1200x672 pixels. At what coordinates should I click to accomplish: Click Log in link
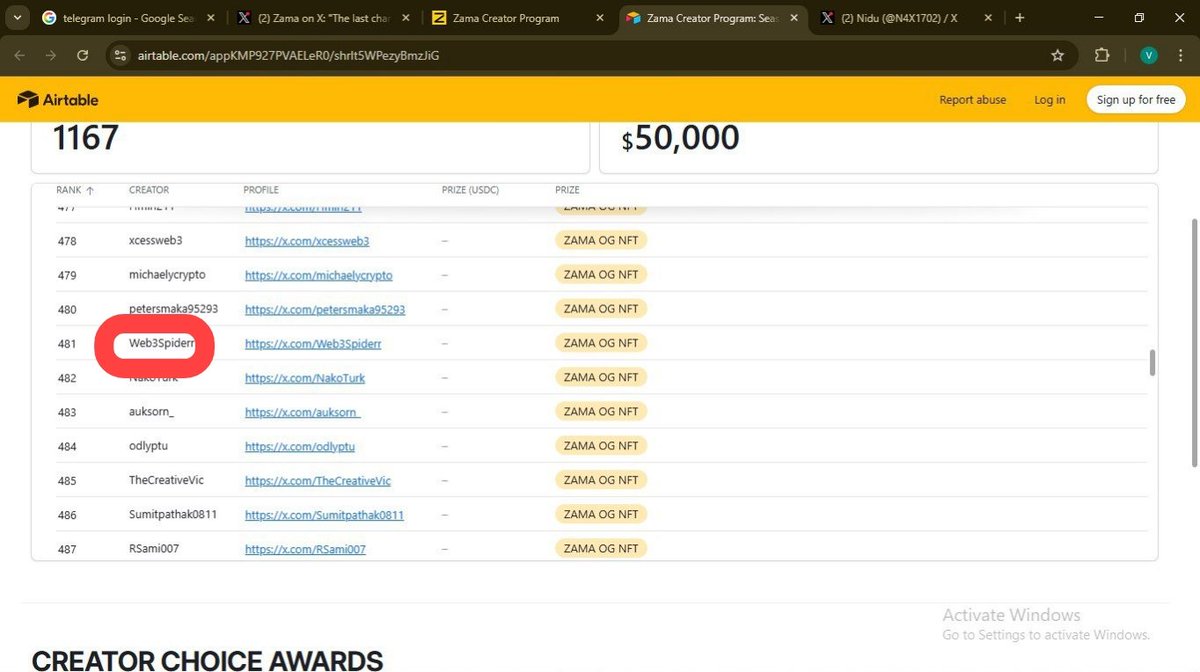click(1050, 100)
